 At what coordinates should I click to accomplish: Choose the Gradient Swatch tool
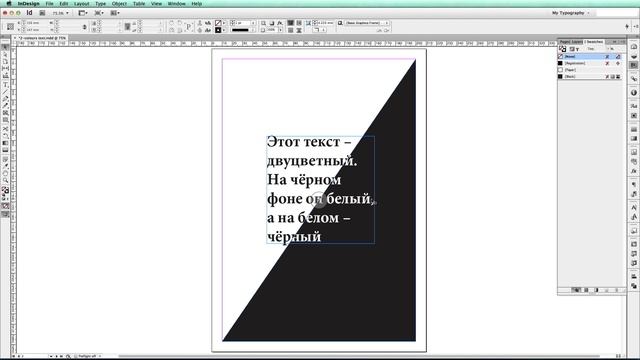[5, 143]
